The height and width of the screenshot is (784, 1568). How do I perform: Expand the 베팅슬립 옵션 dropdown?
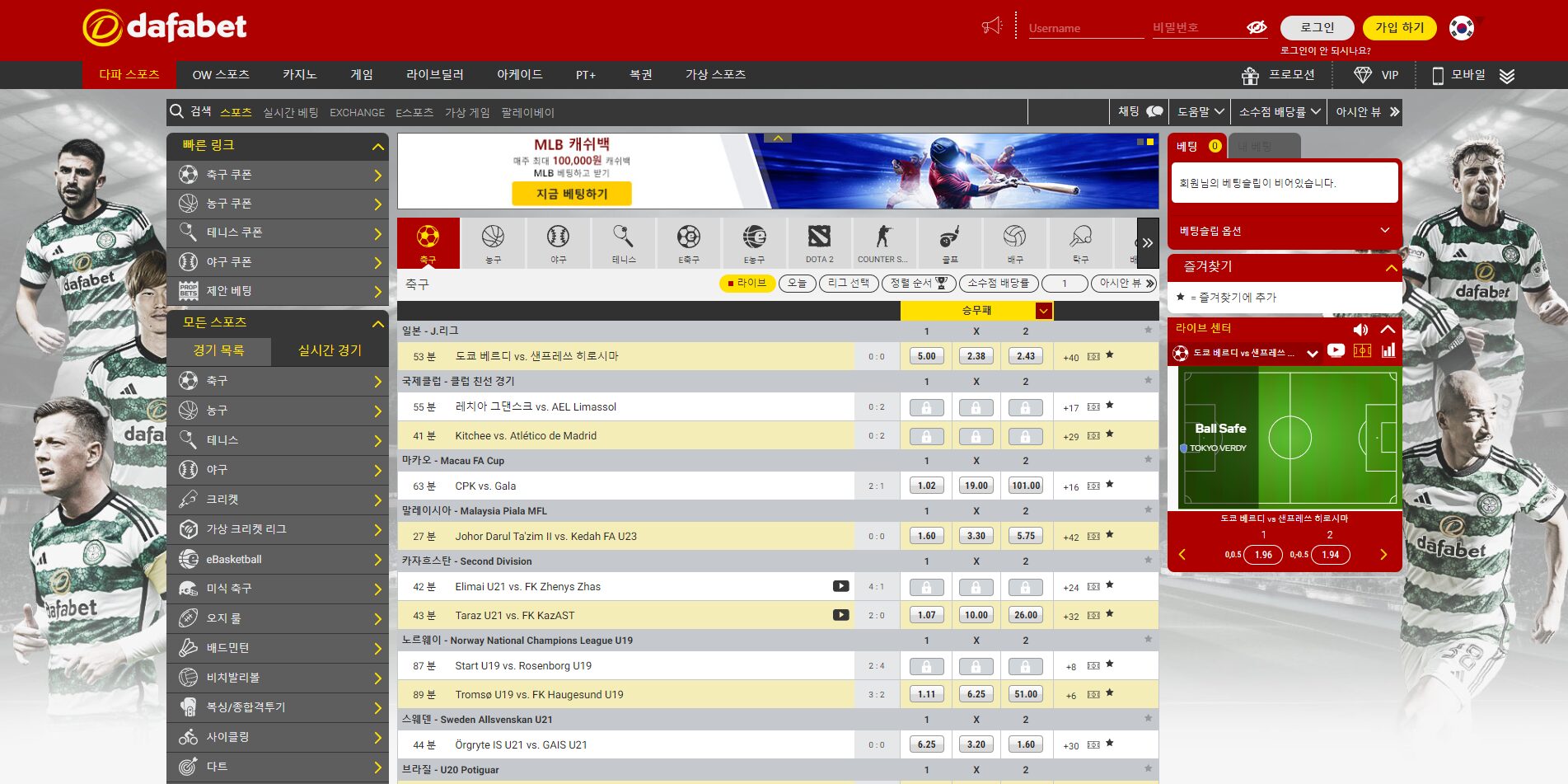pyautogui.click(x=1385, y=231)
